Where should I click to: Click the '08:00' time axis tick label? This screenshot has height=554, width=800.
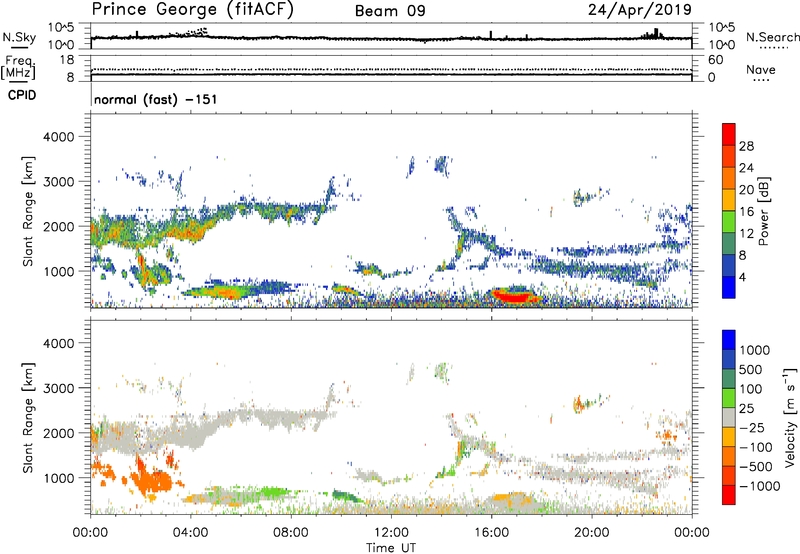(x=291, y=533)
